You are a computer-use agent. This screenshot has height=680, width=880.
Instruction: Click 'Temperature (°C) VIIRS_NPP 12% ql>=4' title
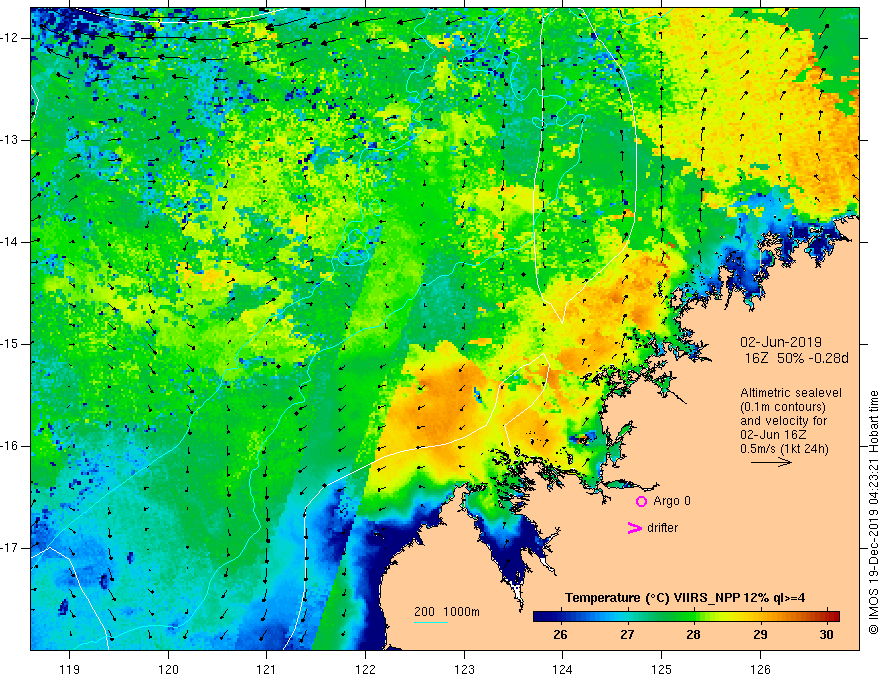(685, 598)
